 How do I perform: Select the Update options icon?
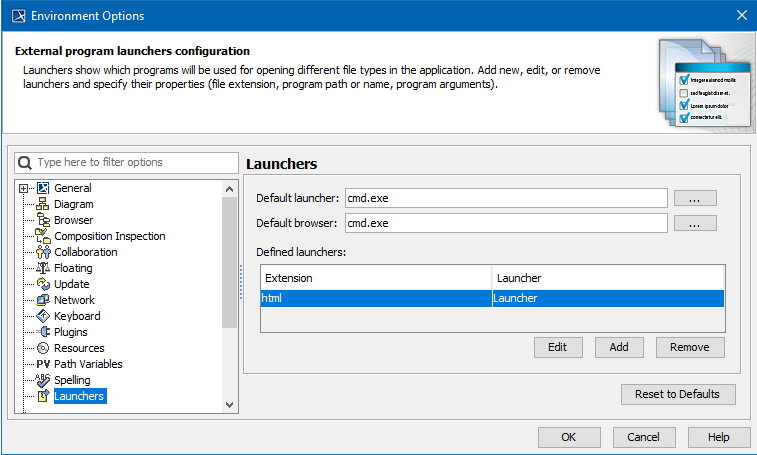click(43, 284)
